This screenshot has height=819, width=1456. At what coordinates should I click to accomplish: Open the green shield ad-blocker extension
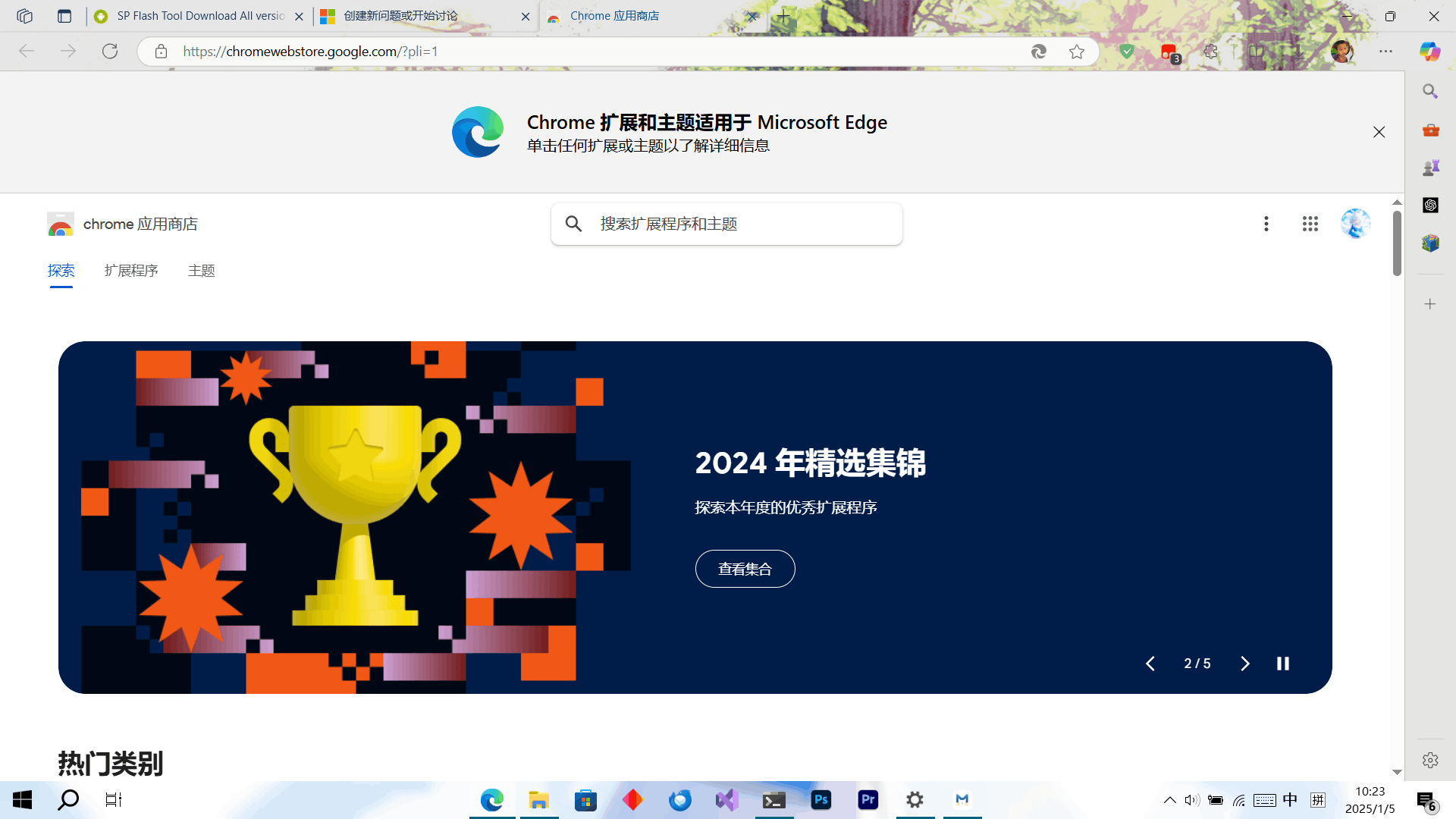pyautogui.click(x=1127, y=52)
